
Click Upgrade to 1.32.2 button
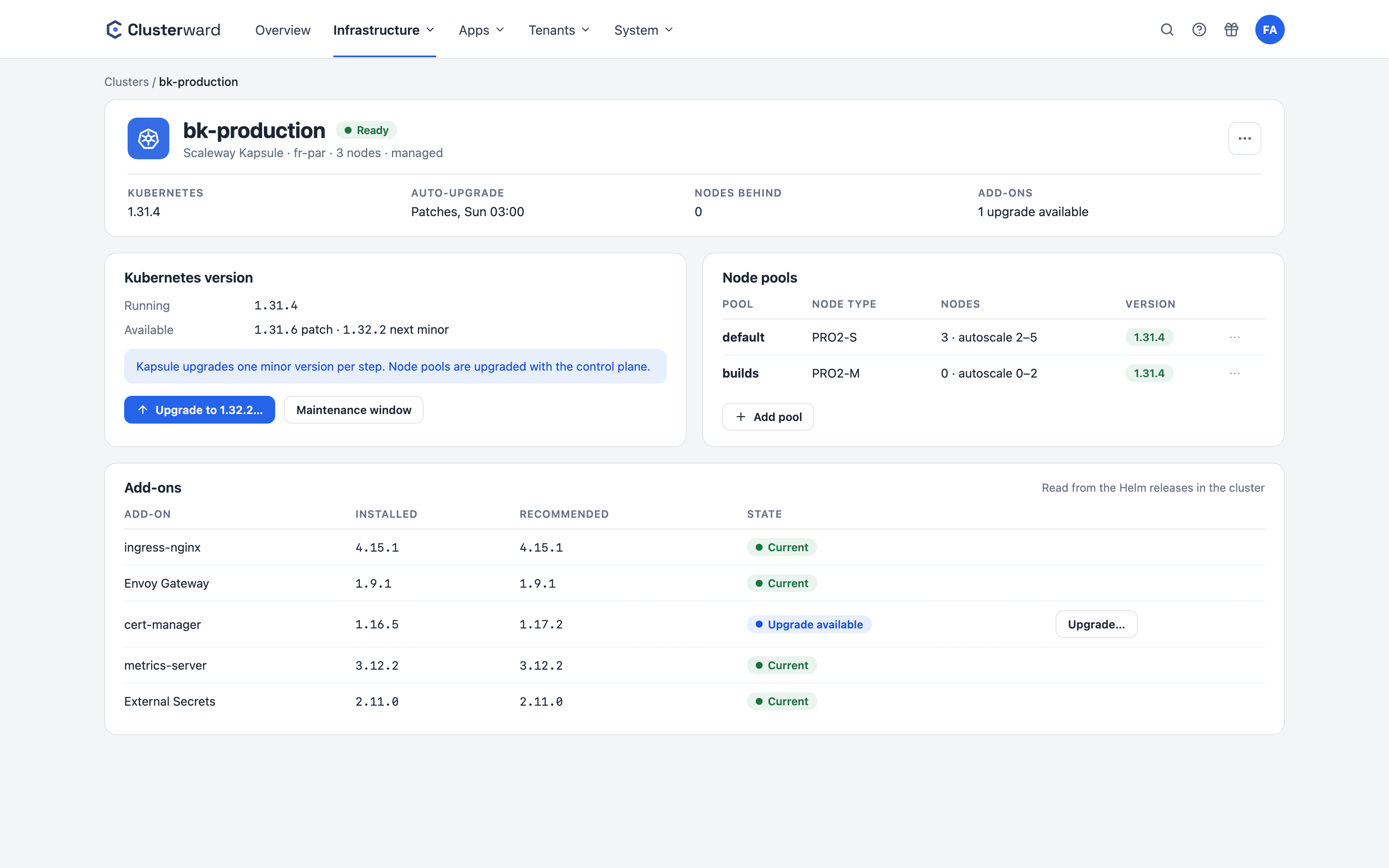pyautogui.click(x=199, y=410)
